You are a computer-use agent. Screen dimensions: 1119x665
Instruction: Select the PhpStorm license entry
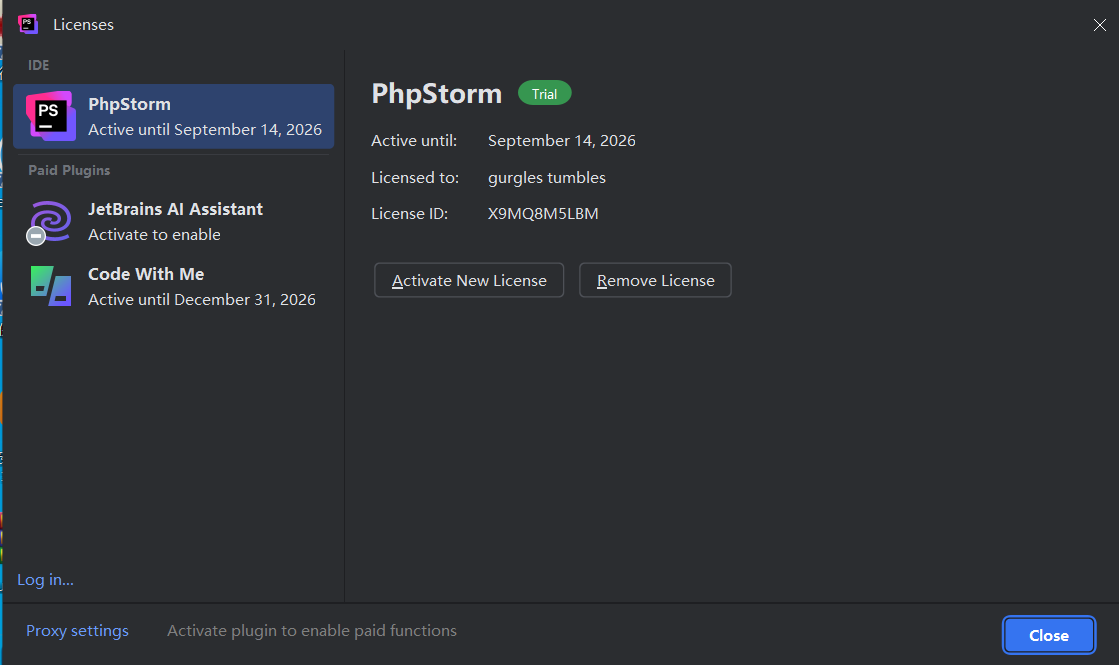(x=173, y=116)
